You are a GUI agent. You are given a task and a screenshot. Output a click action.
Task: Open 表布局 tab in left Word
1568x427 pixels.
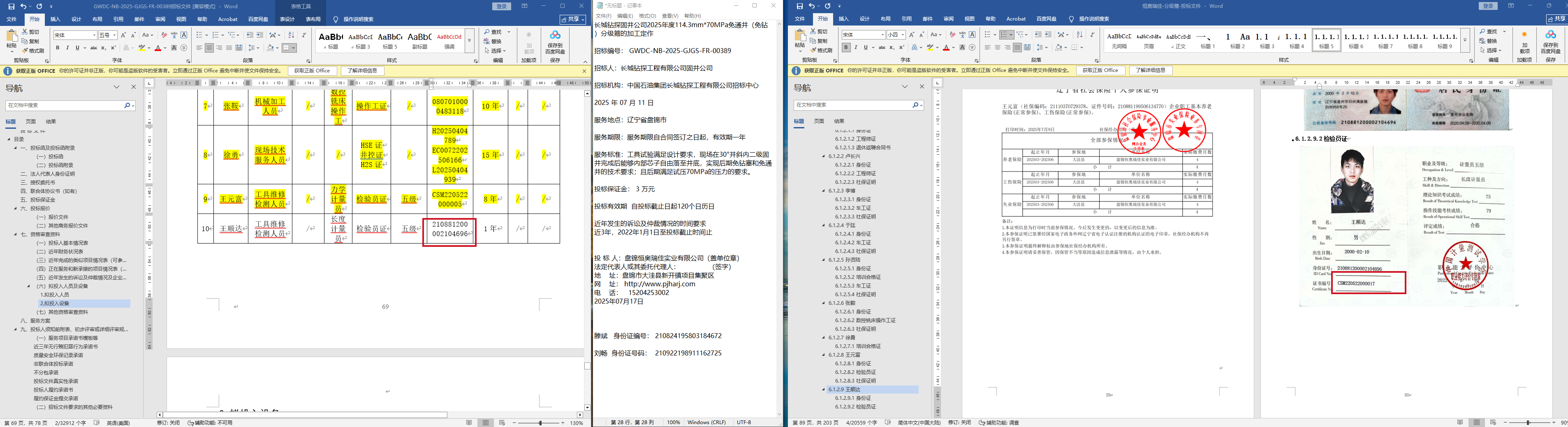(313, 19)
